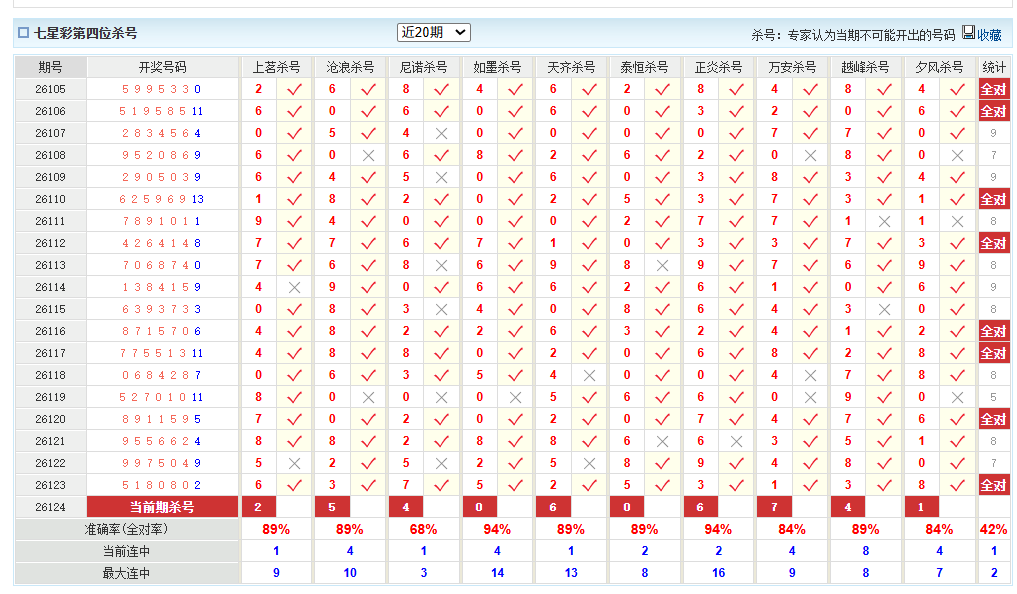The height and width of the screenshot is (594, 1017).
Task: Click the square icon before 七星彩第四位杀号
Action: click(23, 32)
